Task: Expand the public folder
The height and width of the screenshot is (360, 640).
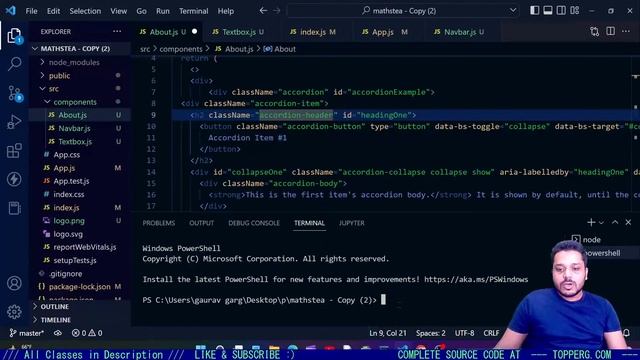Action: coord(80,76)
